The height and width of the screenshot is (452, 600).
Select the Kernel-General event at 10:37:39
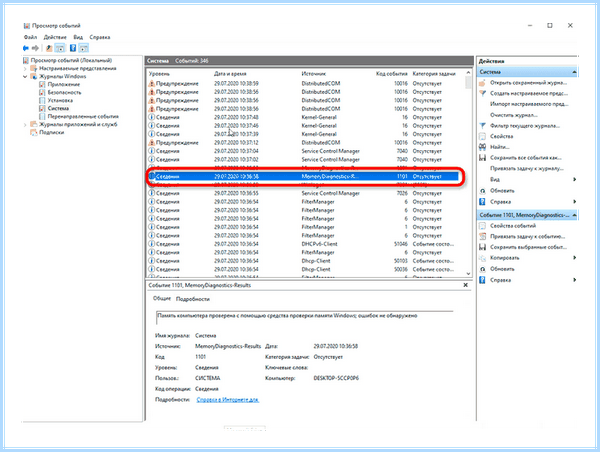click(305, 134)
